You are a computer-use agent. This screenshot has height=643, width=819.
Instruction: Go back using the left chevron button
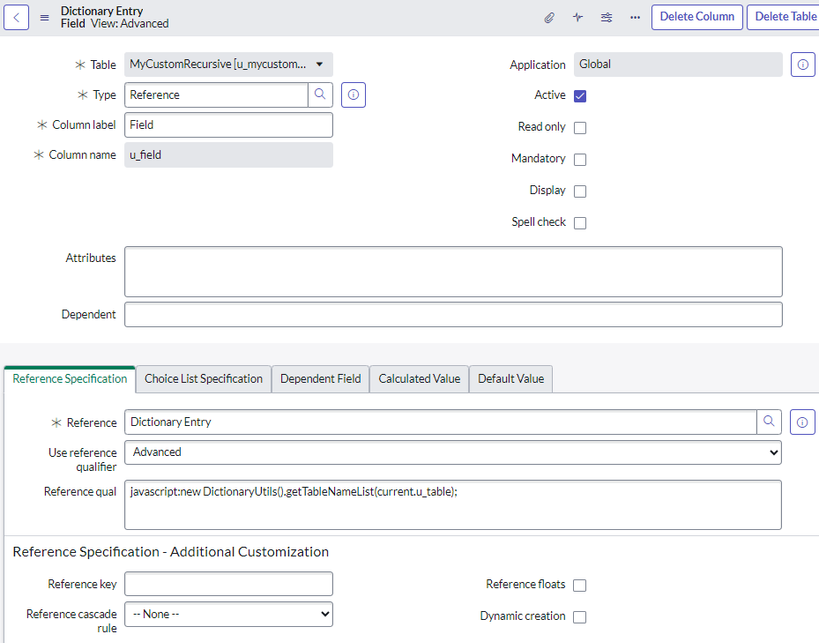[x=16, y=17]
